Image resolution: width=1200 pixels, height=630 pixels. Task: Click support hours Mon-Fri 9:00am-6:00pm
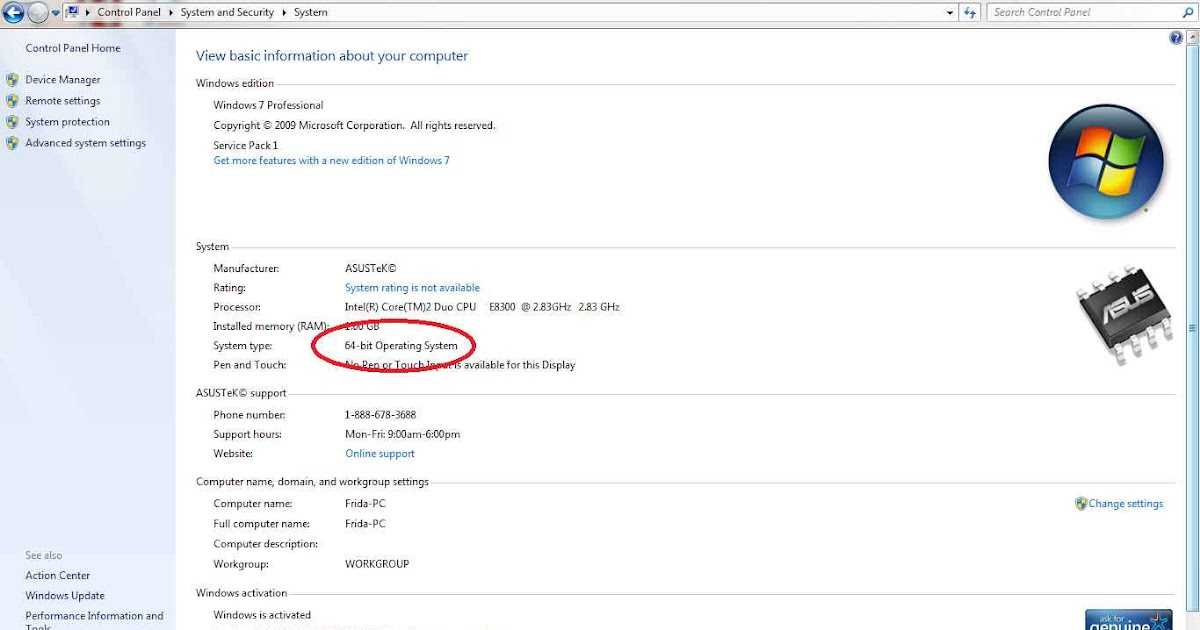point(402,435)
